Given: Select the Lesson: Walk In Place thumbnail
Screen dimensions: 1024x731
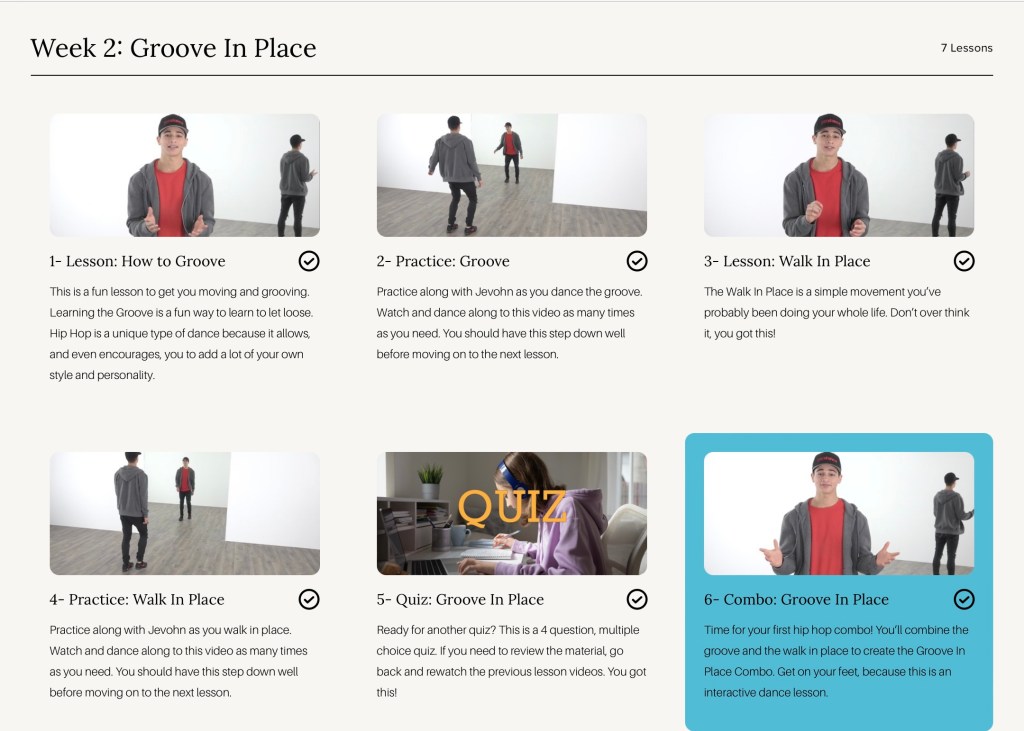Looking at the screenshot, I should tap(839, 175).
